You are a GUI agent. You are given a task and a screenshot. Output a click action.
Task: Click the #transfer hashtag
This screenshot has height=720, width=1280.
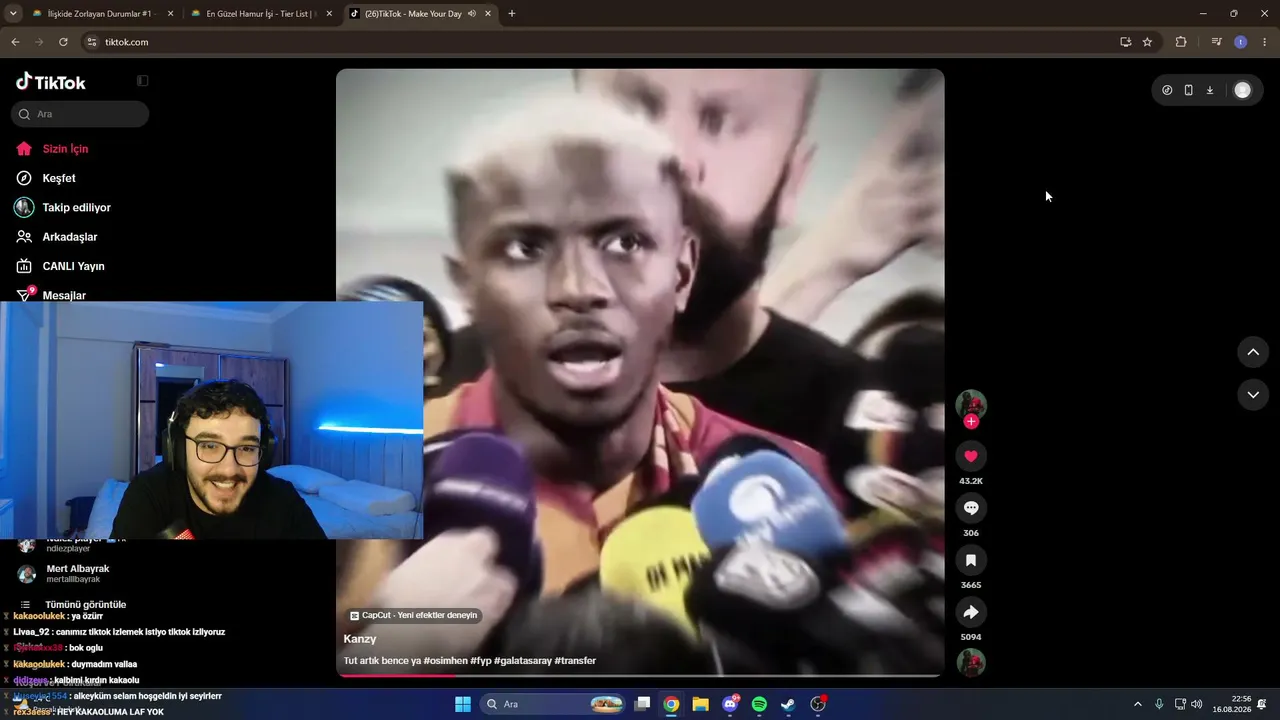click(x=575, y=661)
